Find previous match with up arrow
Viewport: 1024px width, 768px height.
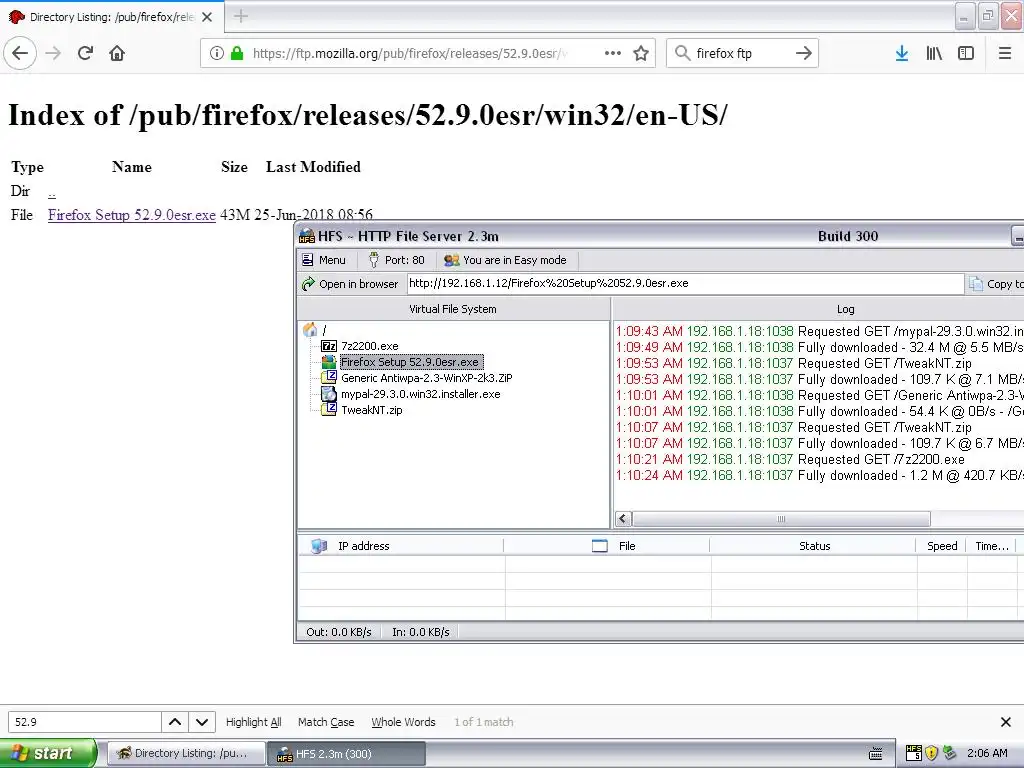pos(175,722)
